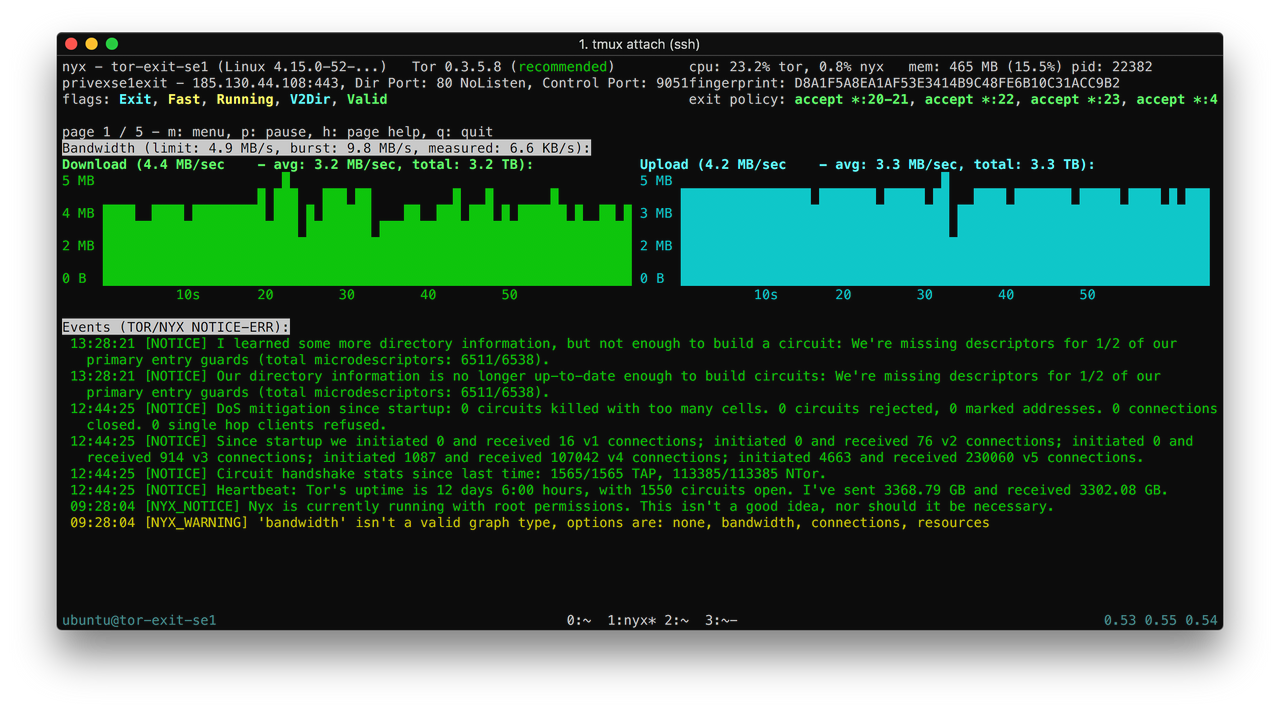The height and width of the screenshot is (711, 1280).
Task: Click the 'mem: 465 MB (15.5%)' stat
Action: tap(986, 67)
